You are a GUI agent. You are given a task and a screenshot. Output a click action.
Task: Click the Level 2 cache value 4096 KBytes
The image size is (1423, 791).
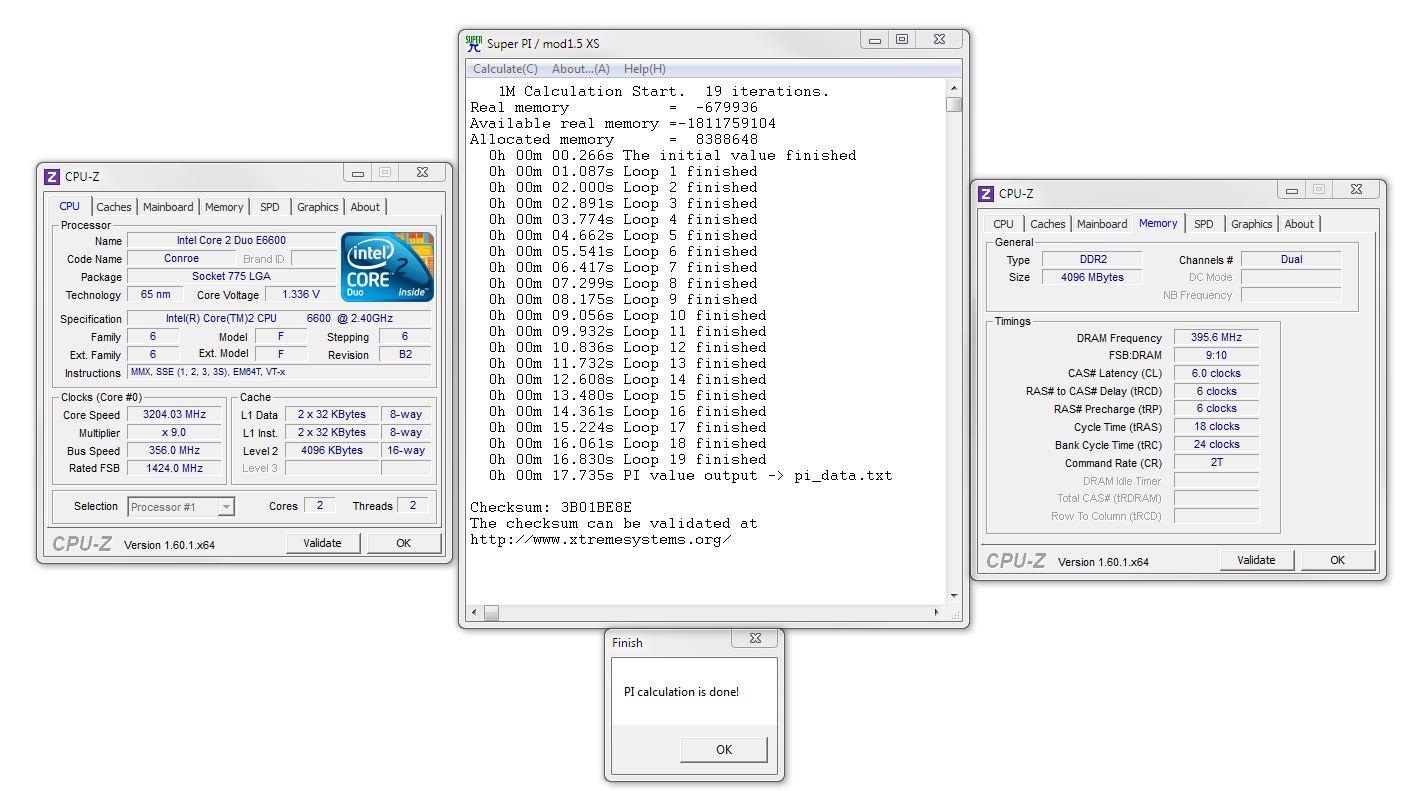(x=332, y=450)
